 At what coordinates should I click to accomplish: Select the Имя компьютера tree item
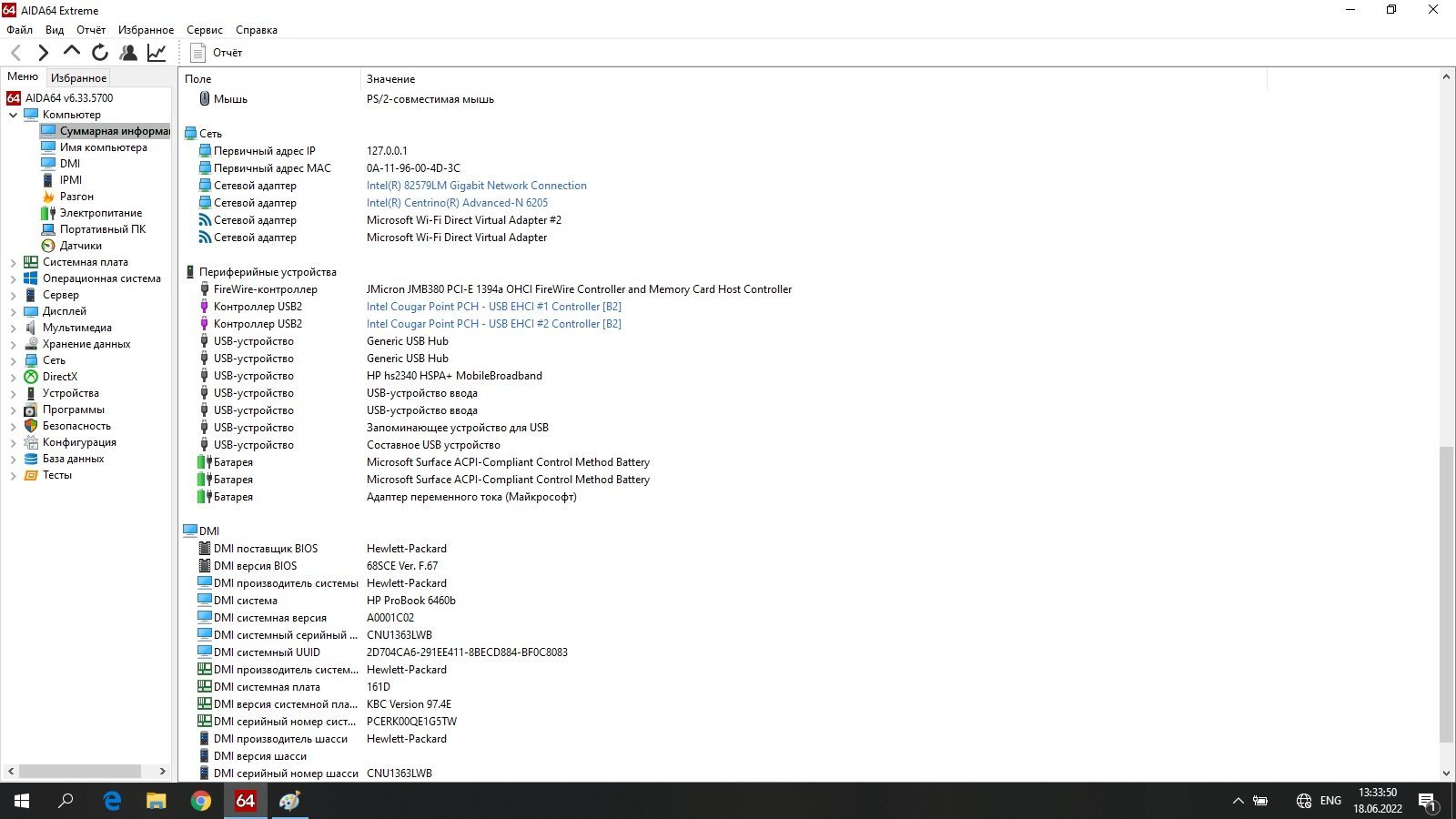pyautogui.click(x=103, y=147)
